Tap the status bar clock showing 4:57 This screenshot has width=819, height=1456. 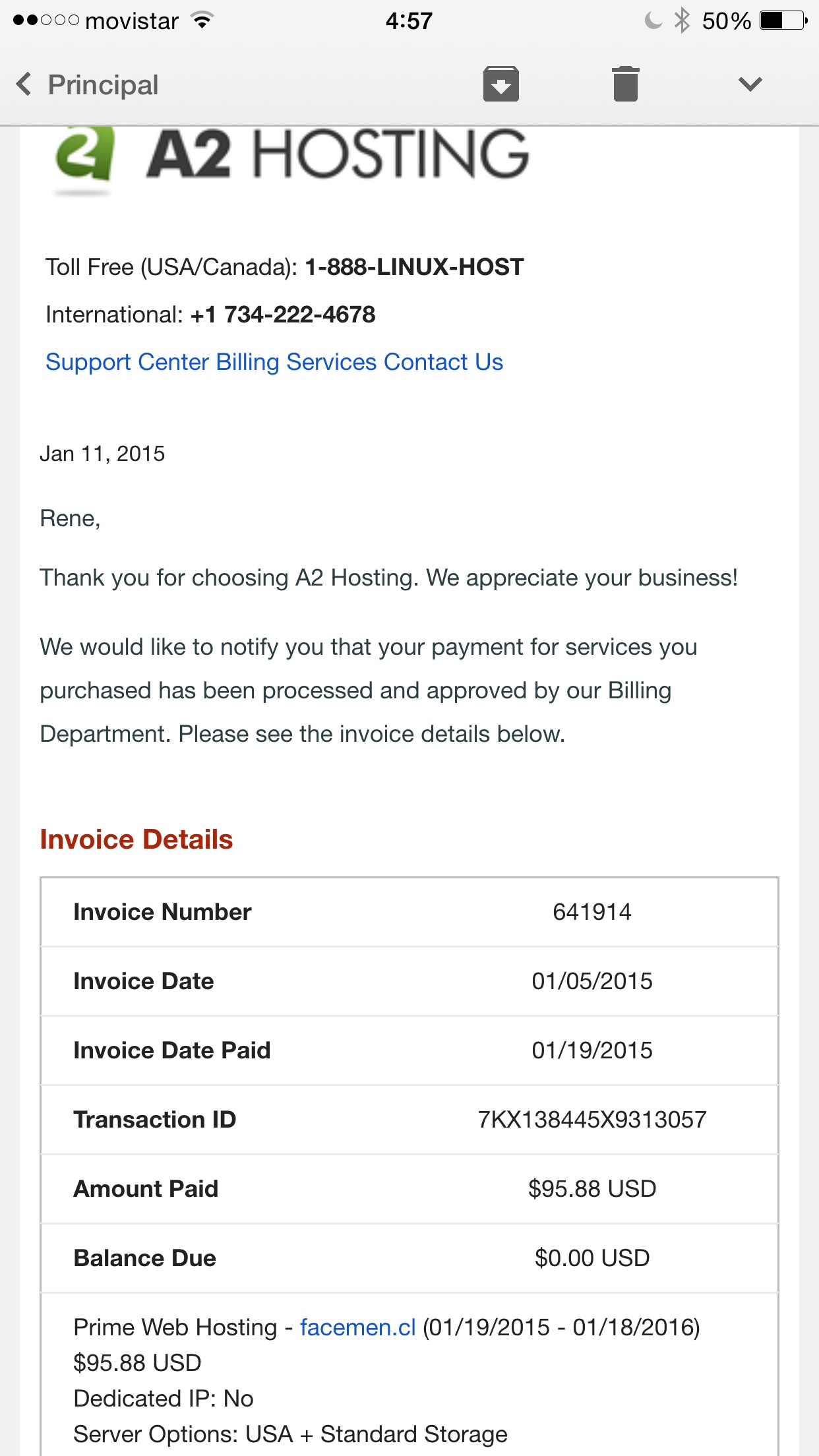[x=409, y=21]
